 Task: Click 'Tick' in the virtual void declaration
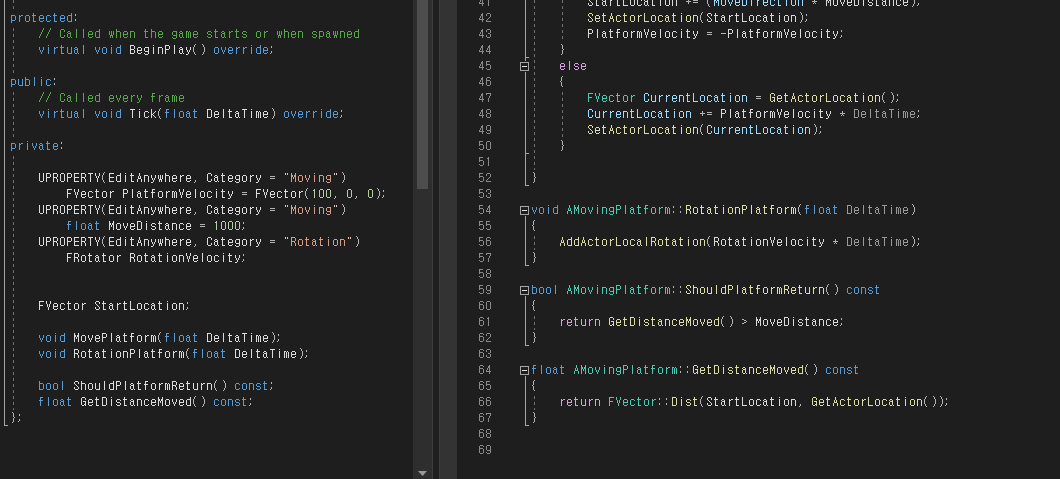point(143,114)
